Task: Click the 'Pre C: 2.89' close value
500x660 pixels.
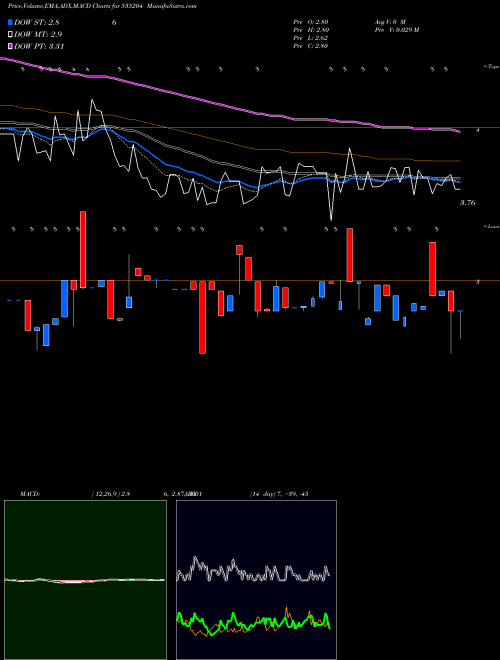Action: [x=311, y=46]
